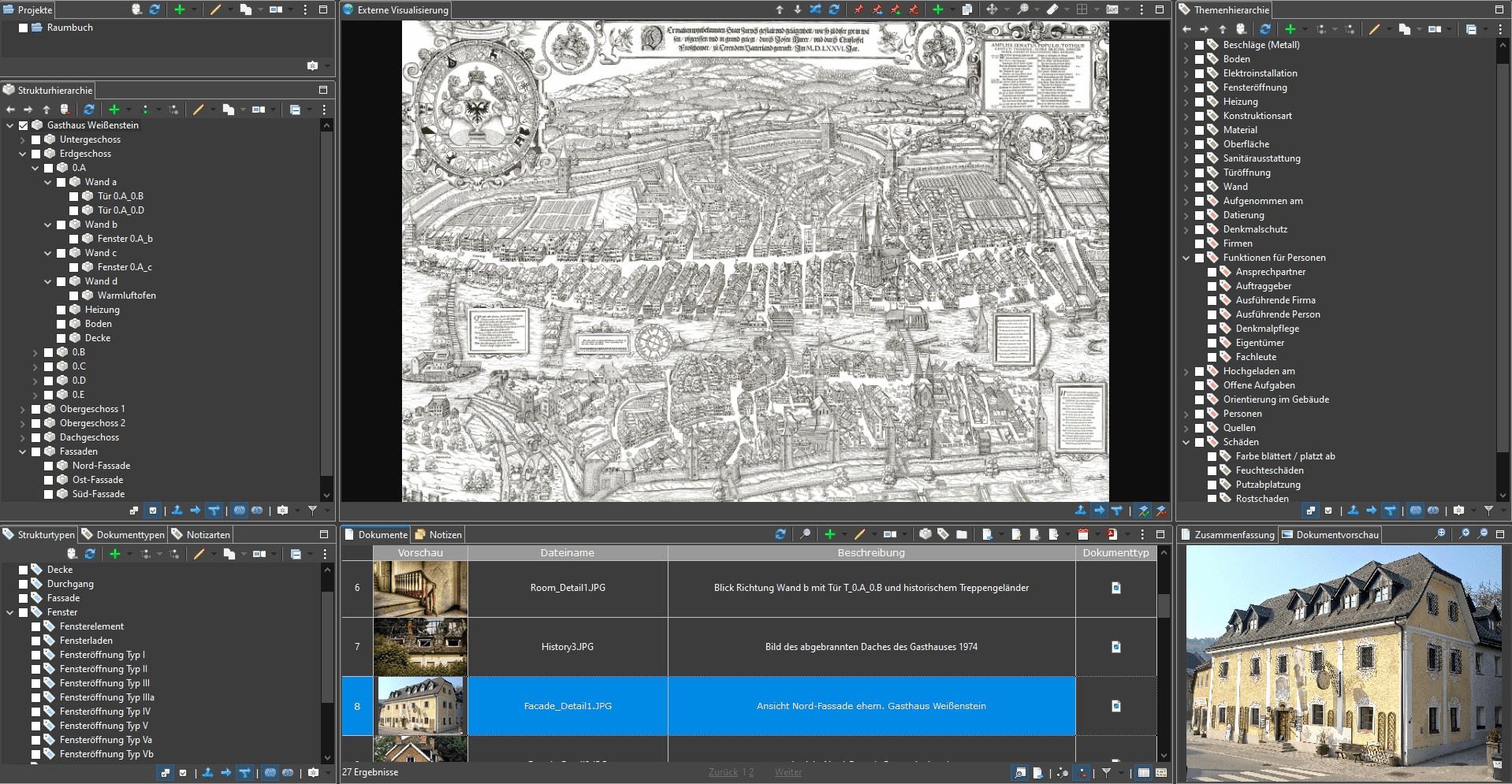Add theme with green plus in Themenhierarchie

click(1290, 29)
